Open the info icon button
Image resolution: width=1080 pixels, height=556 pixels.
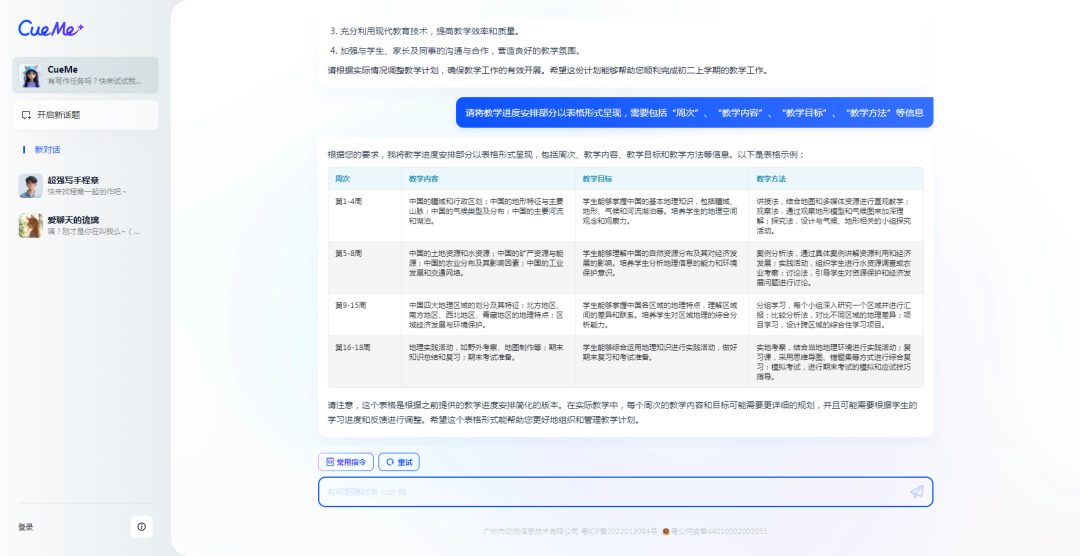click(x=142, y=527)
